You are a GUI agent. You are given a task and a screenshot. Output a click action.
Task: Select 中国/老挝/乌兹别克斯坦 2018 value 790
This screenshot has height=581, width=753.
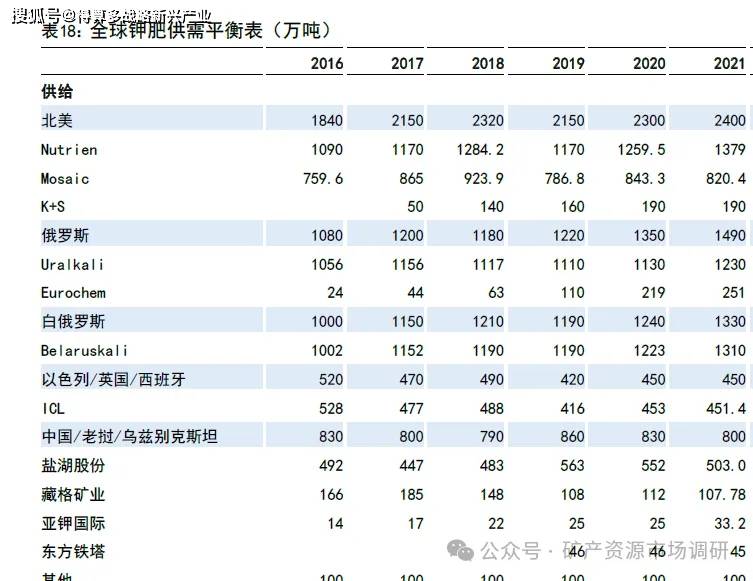[x=492, y=437]
